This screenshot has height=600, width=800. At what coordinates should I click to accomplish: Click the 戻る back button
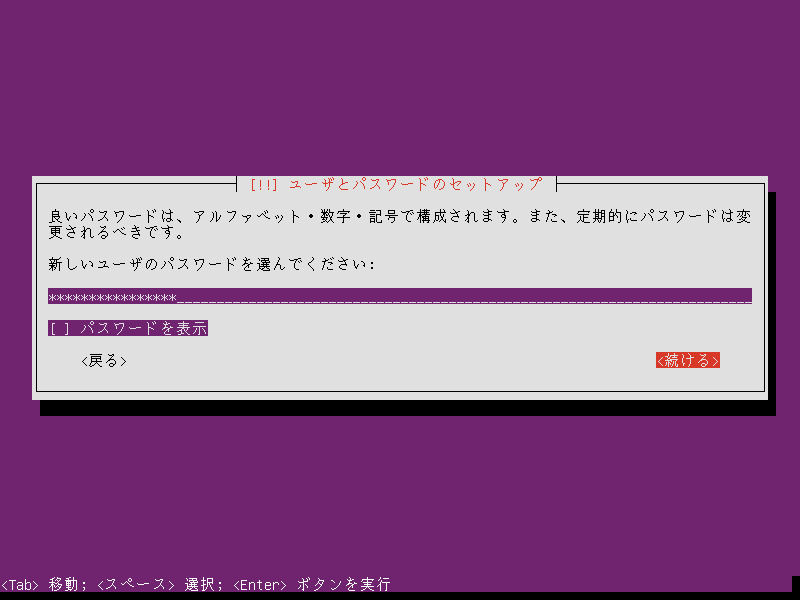click(104, 360)
